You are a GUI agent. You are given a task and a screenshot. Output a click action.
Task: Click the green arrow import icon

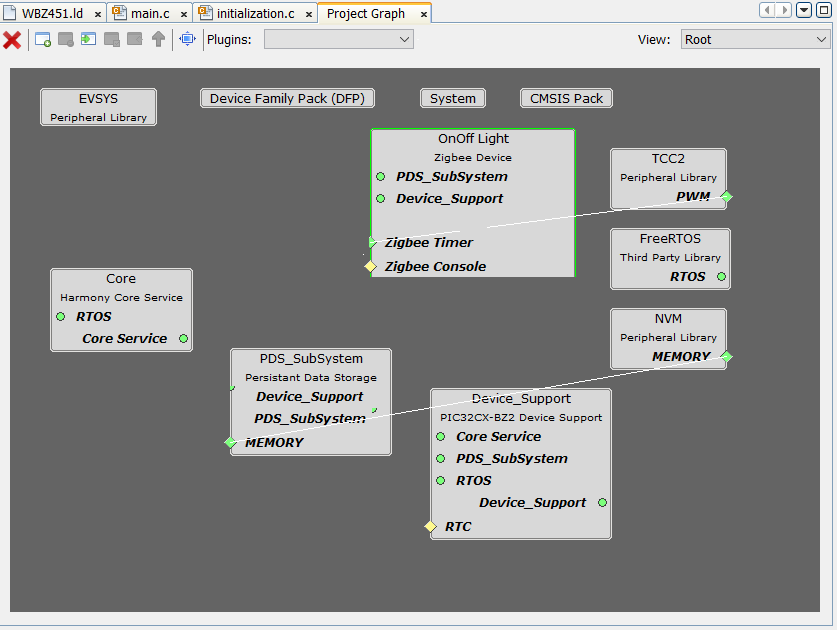[88, 40]
